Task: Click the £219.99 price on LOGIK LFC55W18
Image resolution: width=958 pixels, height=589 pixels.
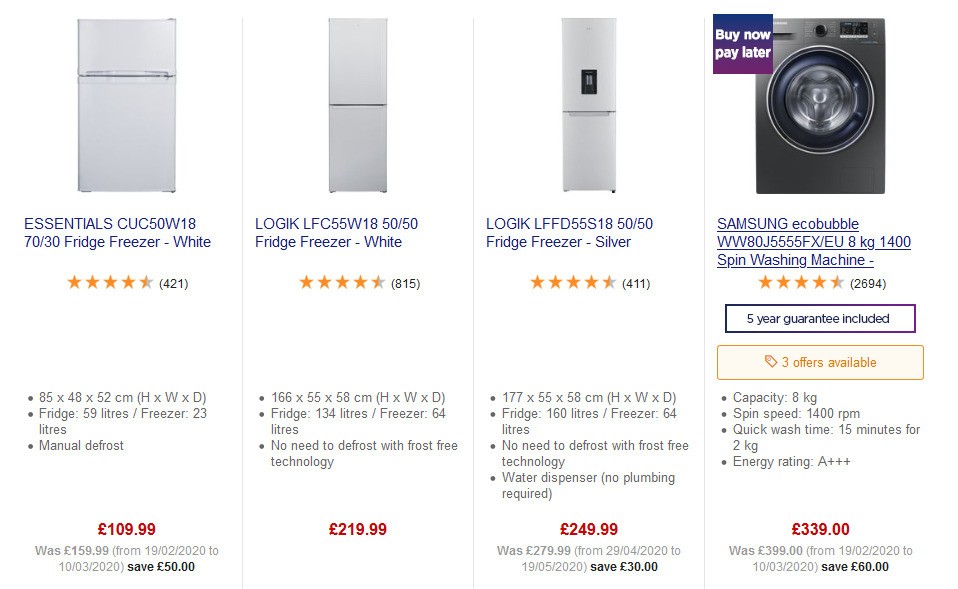Action: (356, 529)
